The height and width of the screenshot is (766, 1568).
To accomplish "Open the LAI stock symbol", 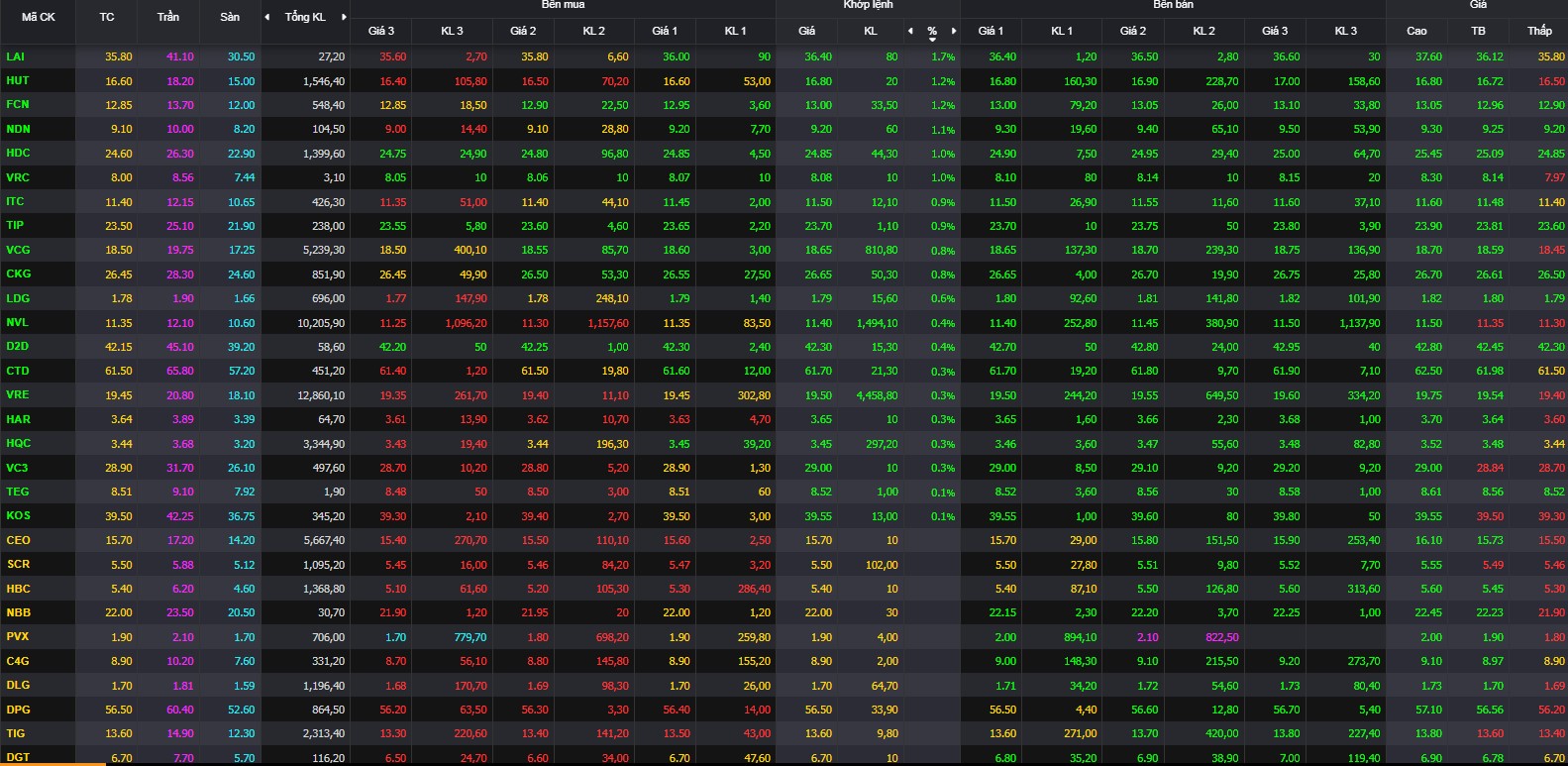I will coord(15,56).
